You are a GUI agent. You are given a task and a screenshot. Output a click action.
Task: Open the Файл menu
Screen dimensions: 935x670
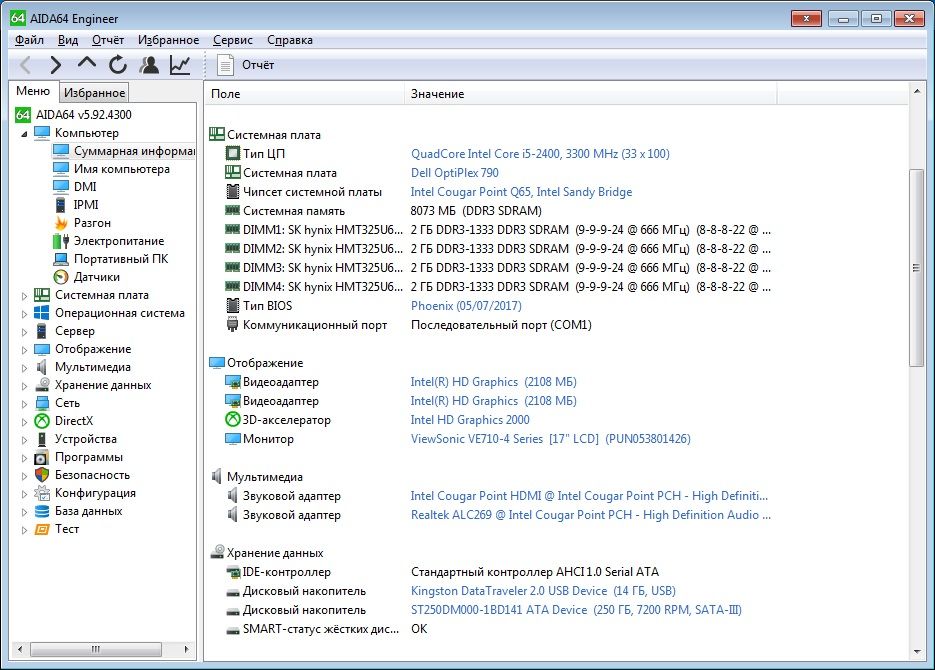[x=29, y=40]
